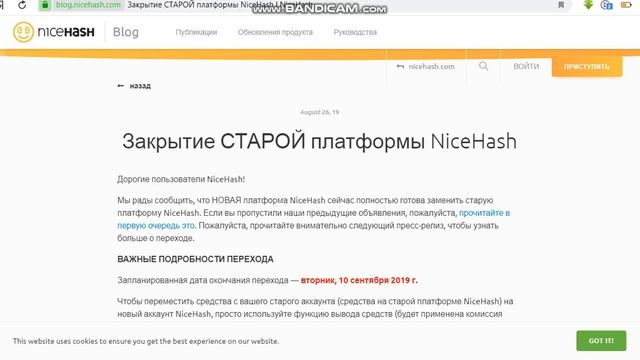Click the article title Закрытие СТАРОЙ платформы NiceHash

pos(320,142)
